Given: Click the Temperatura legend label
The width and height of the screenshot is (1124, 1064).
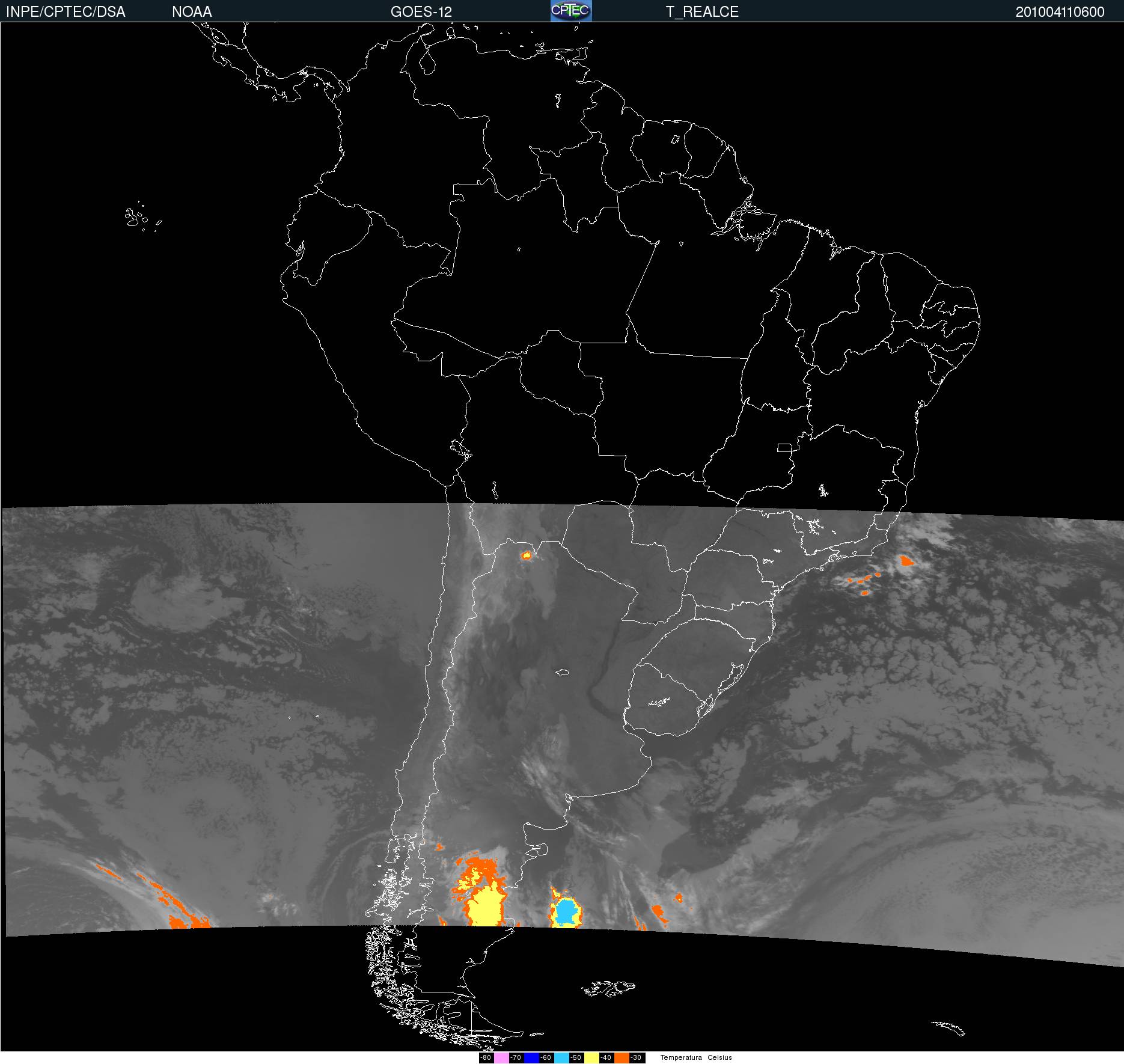Looking at the screenshot, I should (681, 1058).
